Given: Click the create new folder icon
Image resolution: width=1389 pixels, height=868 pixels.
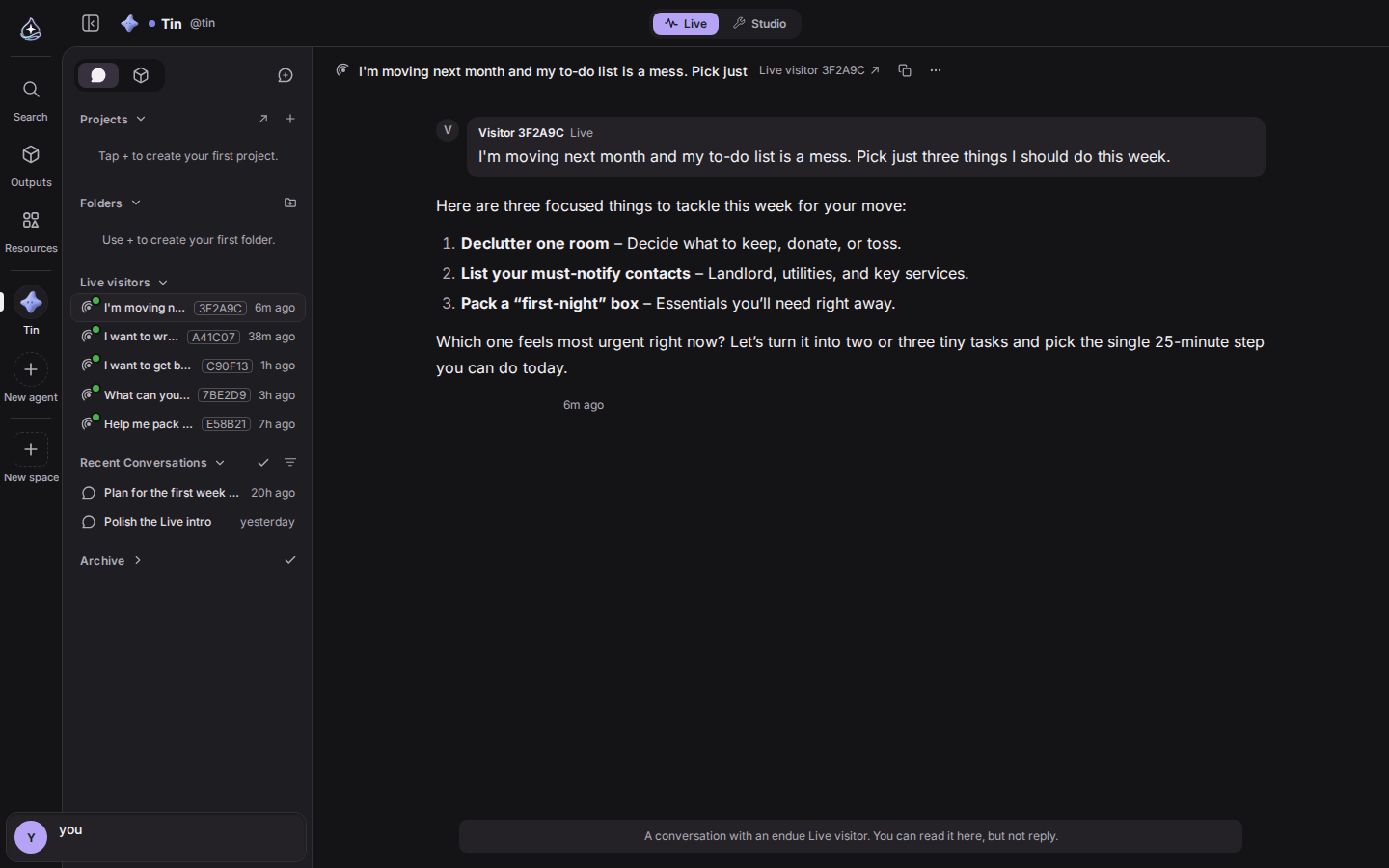Looking at the screenshot, I should coord(290,203).
